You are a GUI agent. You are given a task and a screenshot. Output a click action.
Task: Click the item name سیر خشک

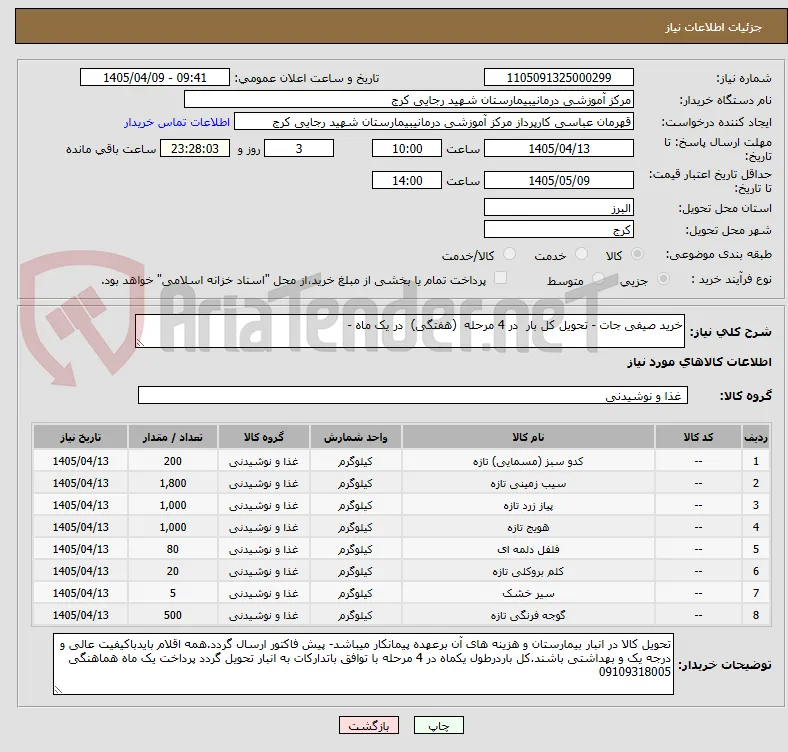[x=528, y=593]
